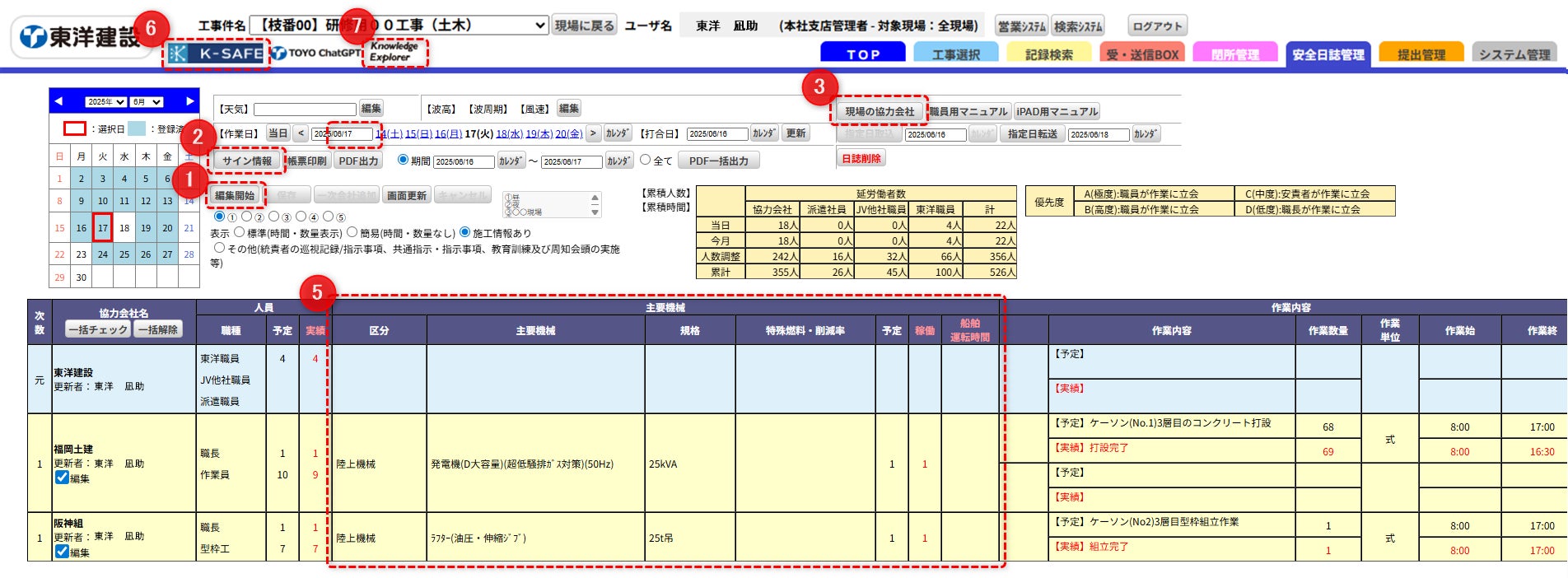Toggle 編集 checkbox for 阪神組
Viewport: 1568px width, 578px height.
click(x=62, y=551)
